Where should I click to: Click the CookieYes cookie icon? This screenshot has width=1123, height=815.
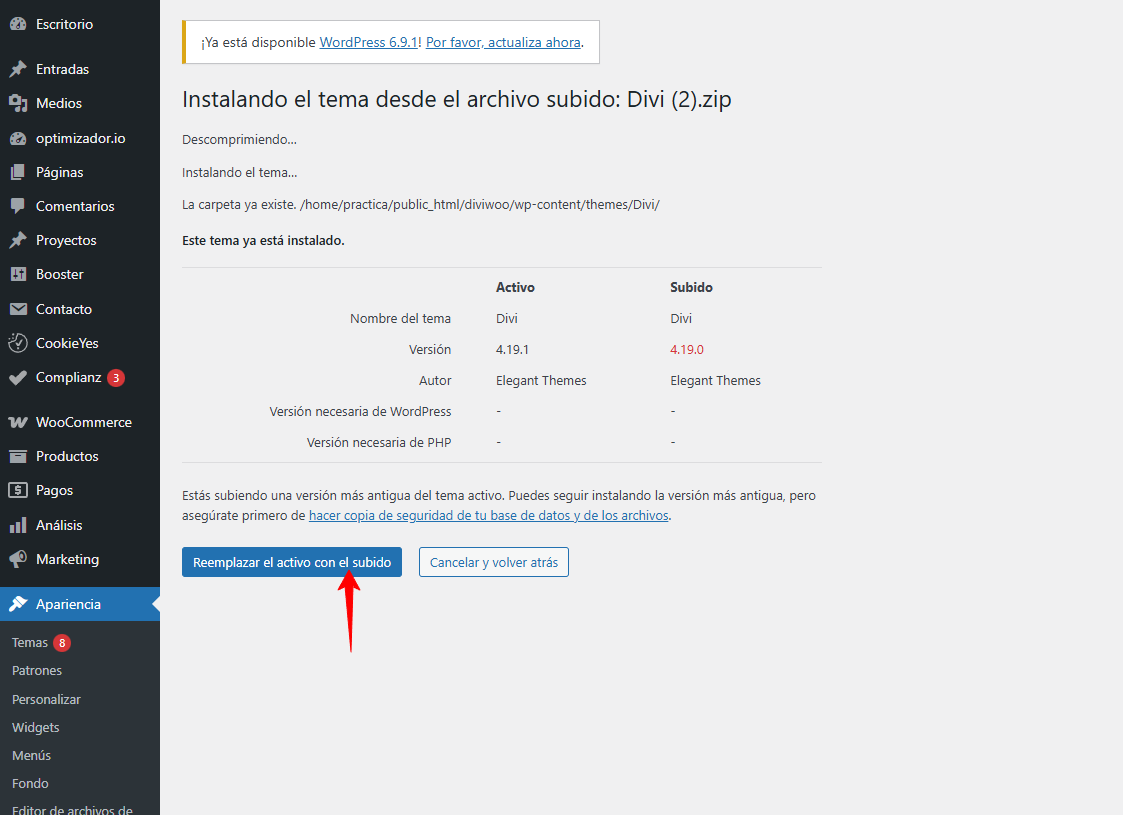pyautogui.click(x=18, y=343)
